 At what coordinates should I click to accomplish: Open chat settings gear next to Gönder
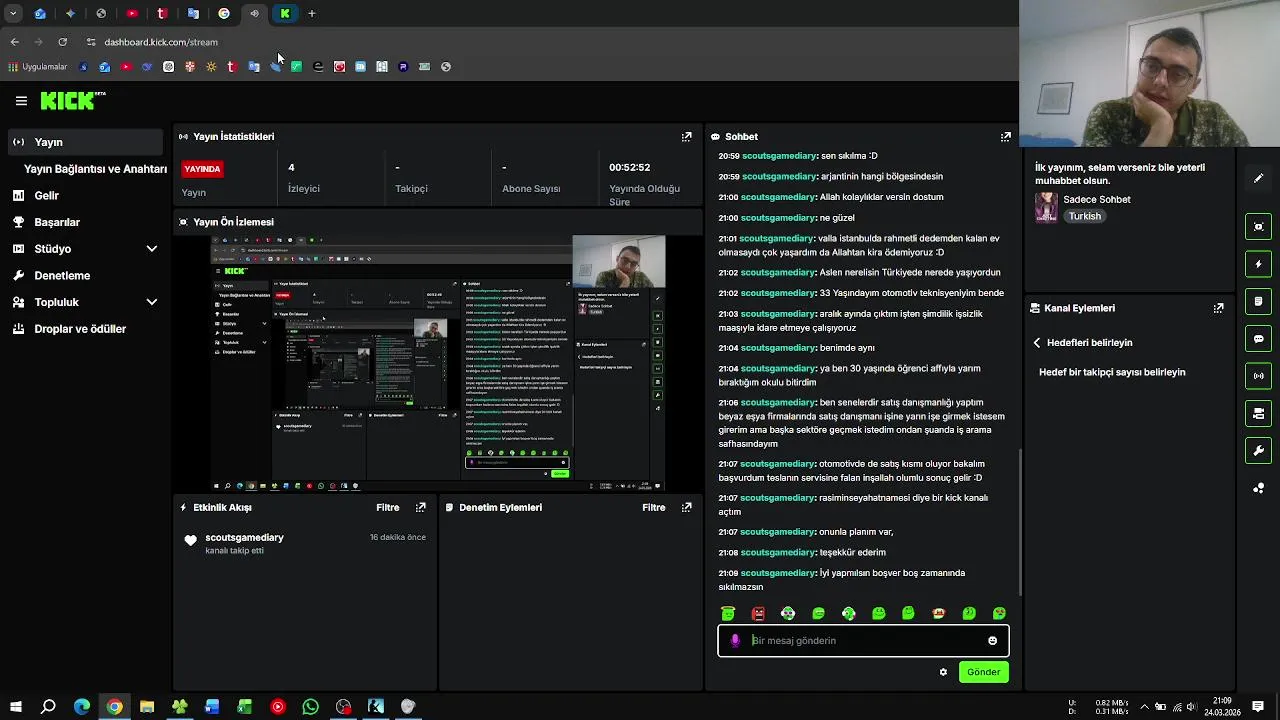click(x=943, y=672)
